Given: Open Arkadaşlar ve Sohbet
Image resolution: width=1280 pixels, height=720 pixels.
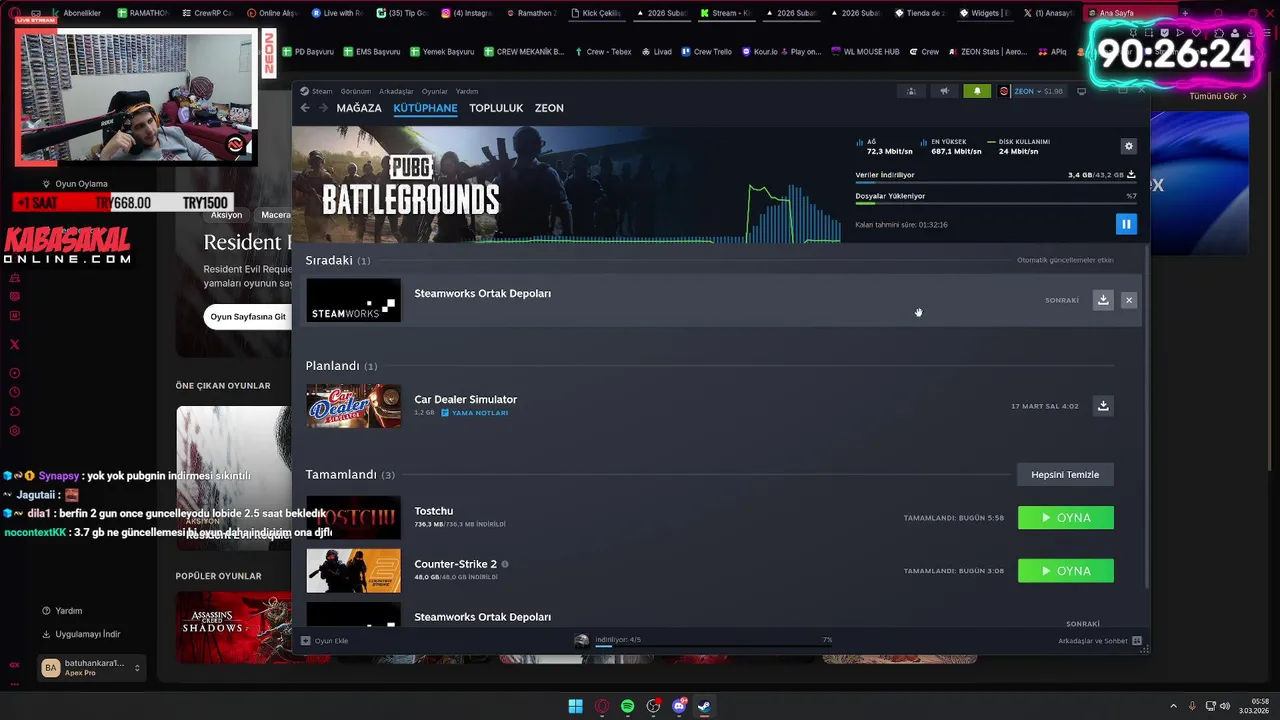Looking at the screenshot, I should 1100,640.
